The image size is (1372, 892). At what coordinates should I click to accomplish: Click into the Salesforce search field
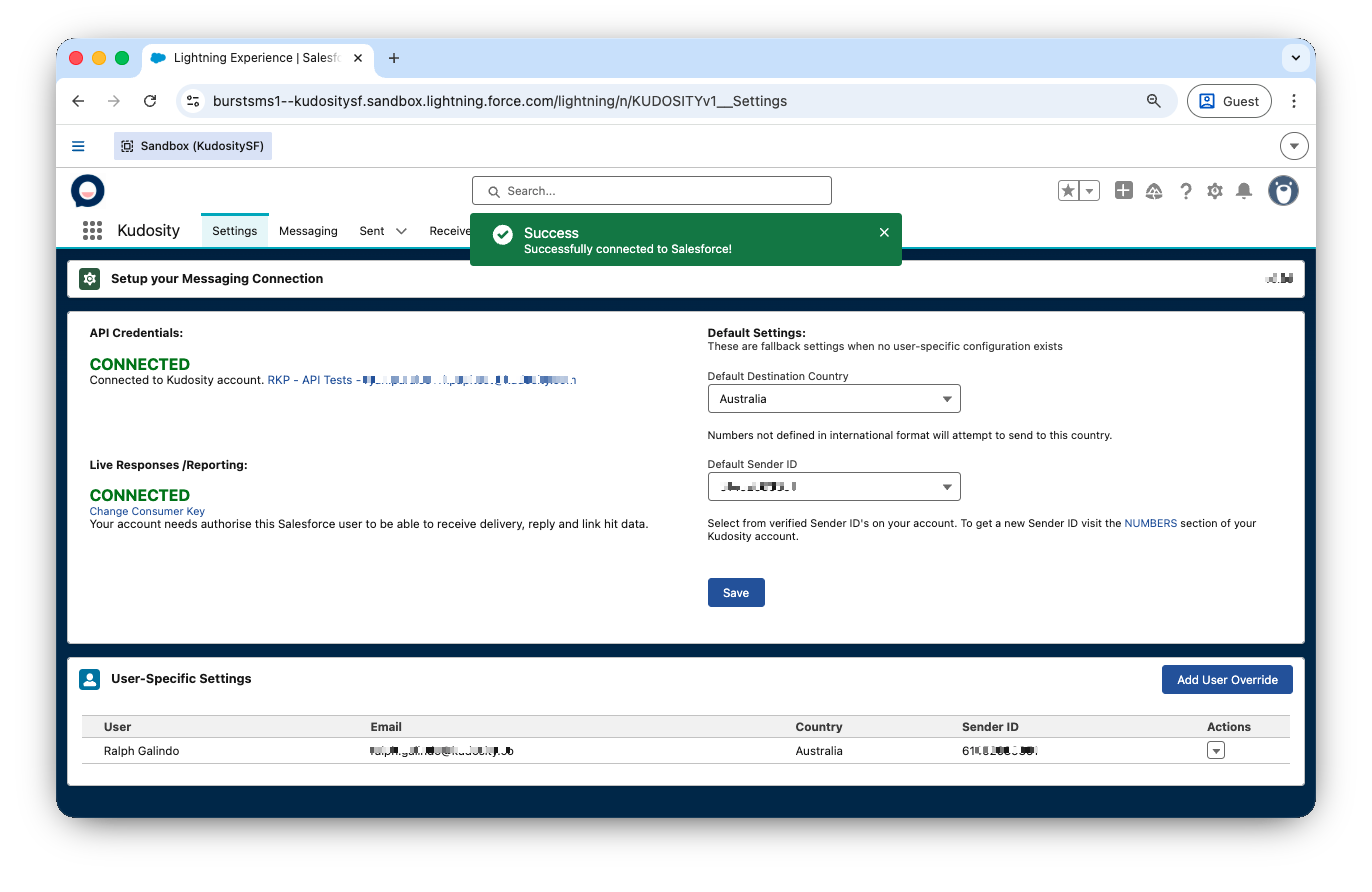[651, 191]
